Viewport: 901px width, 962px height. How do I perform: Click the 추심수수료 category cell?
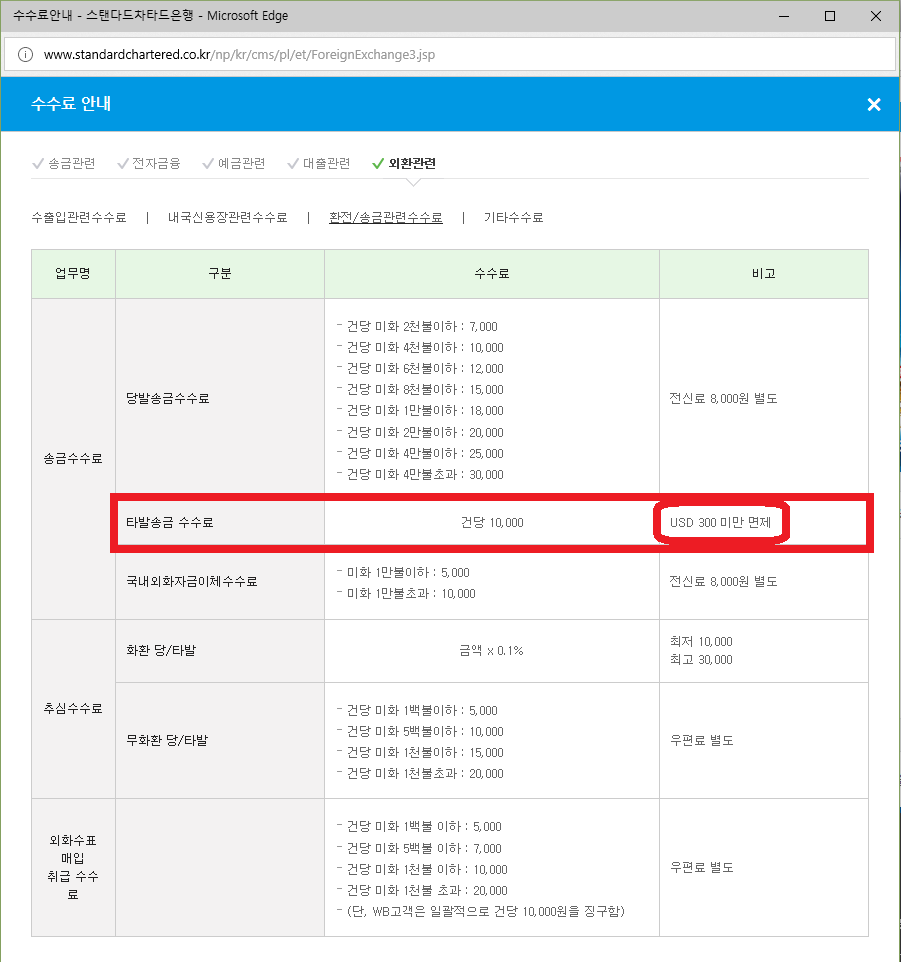73,709
